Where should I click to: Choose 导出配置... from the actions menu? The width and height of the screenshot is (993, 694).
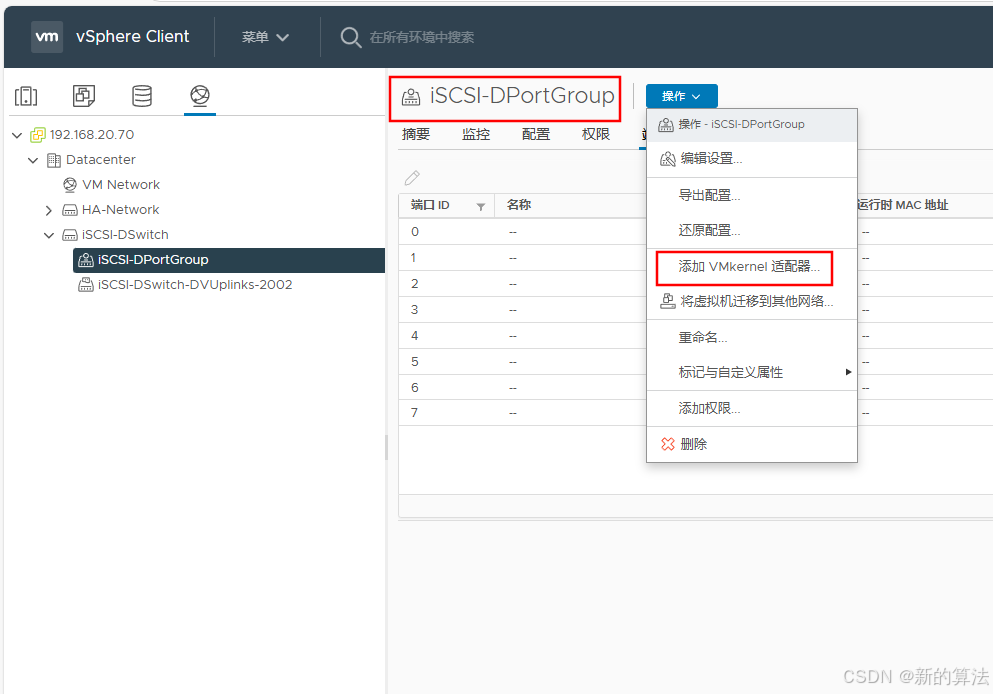click(752, 195)
